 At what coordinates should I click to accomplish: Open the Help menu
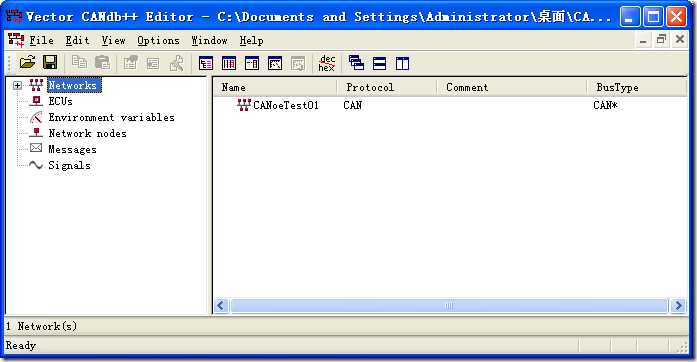[x=252, y=40]
